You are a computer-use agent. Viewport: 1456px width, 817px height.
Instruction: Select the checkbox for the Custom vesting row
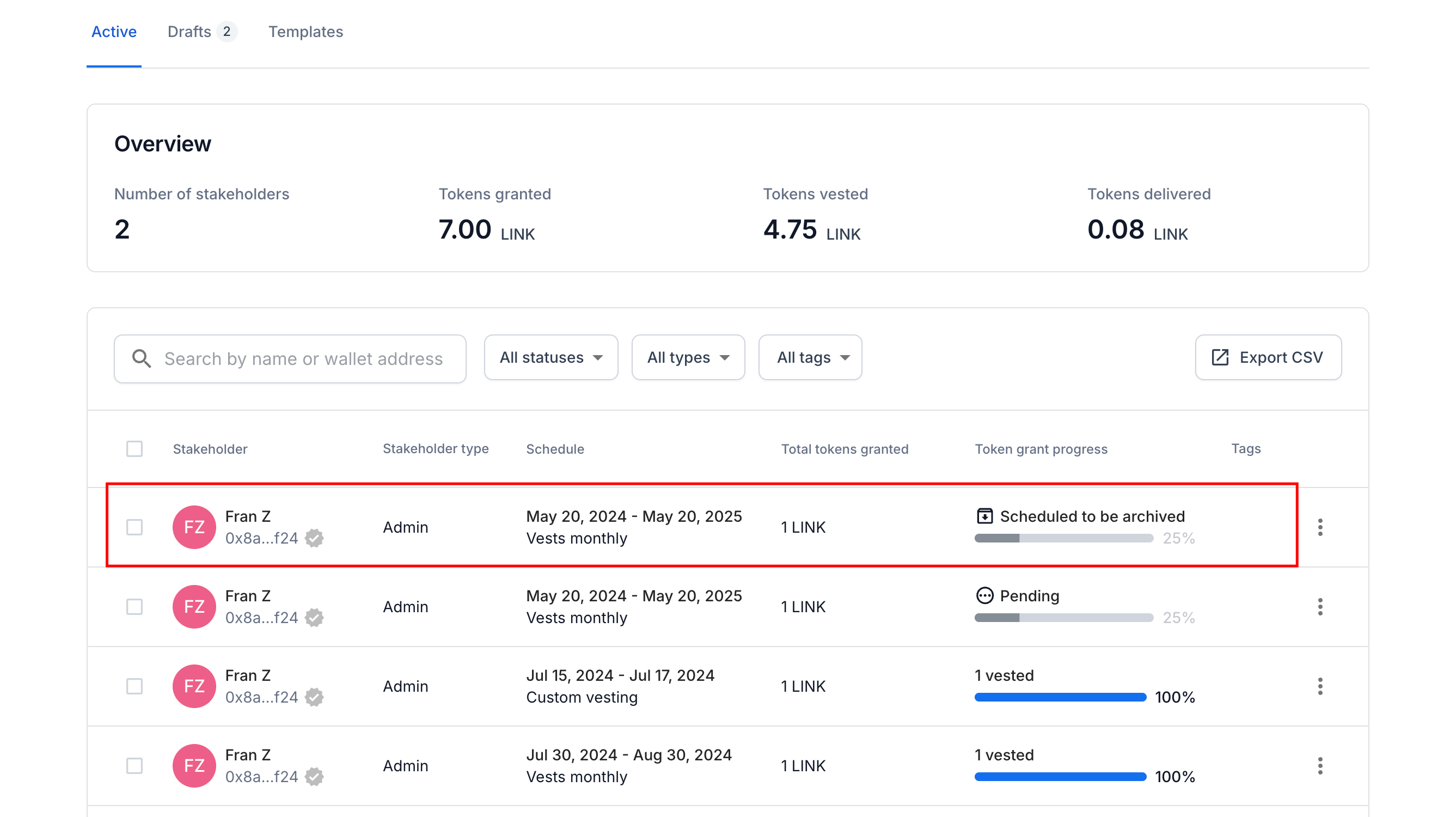[x=134, y=686]
